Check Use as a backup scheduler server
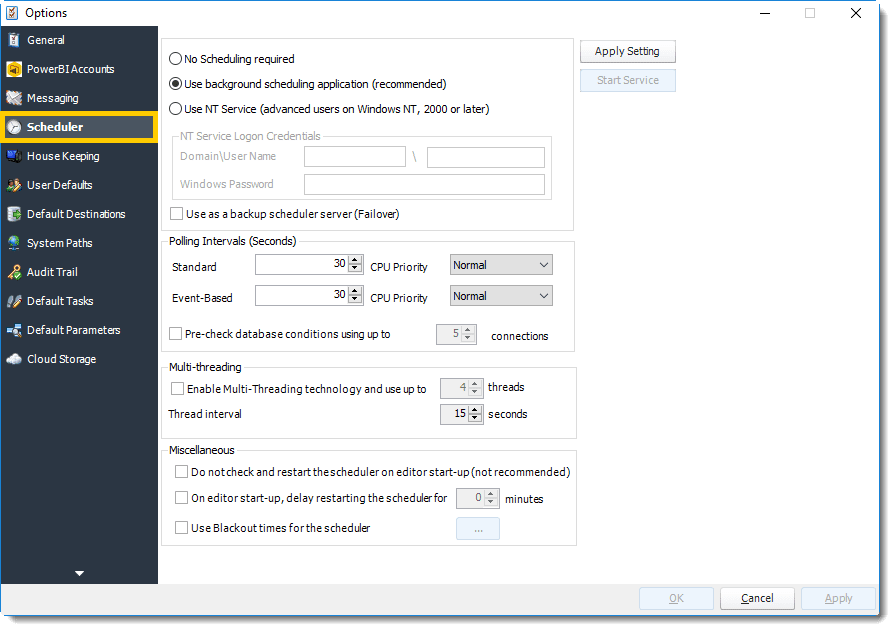This screenshot has width=895, height=631. pos(176,214)
